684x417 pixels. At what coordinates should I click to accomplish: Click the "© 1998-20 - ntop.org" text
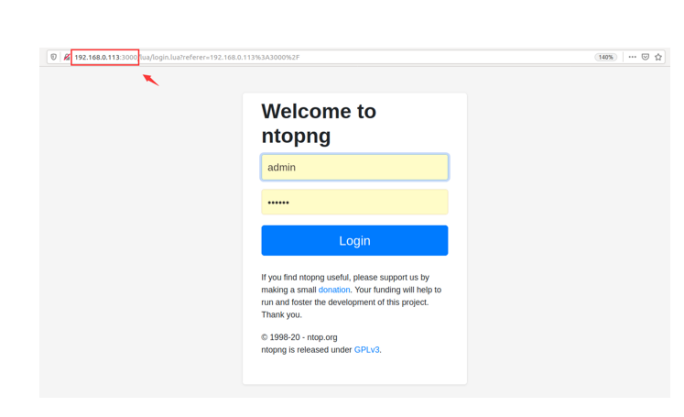[x=299, y=337]
